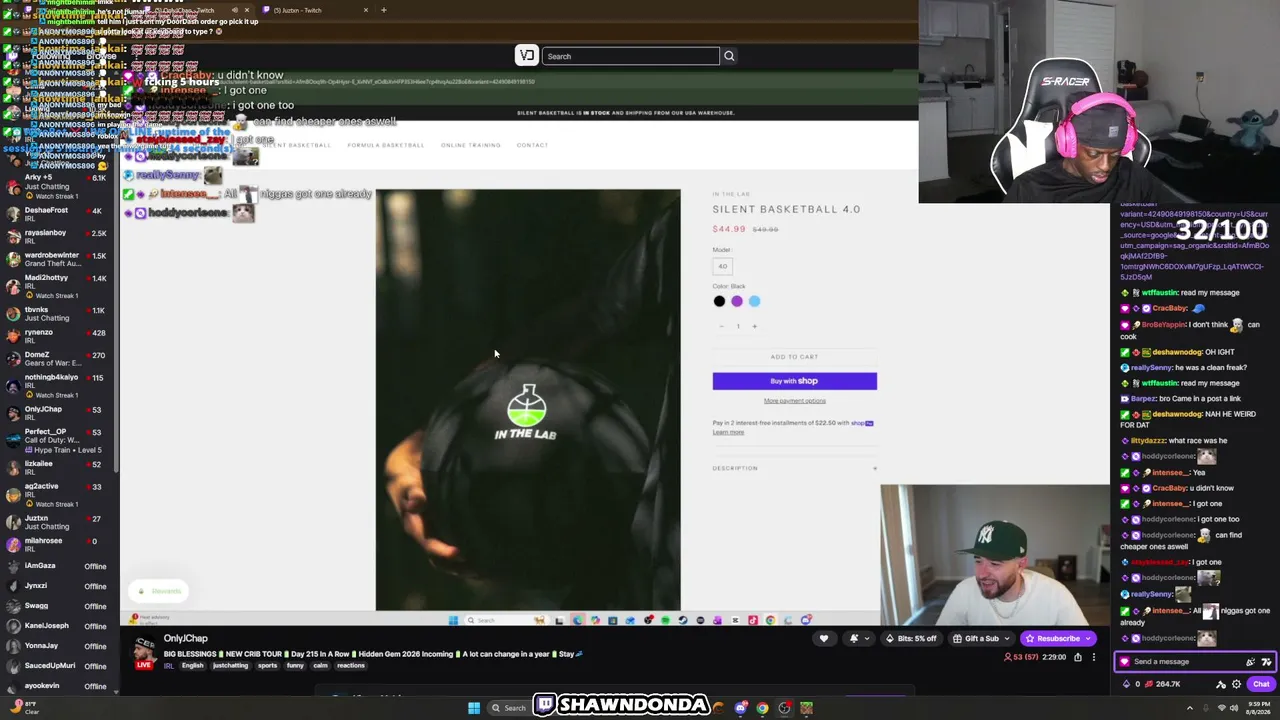Click Buy with Shop button
The height and width of the screenshot is (720, 1280).
(x=794, y=381)
